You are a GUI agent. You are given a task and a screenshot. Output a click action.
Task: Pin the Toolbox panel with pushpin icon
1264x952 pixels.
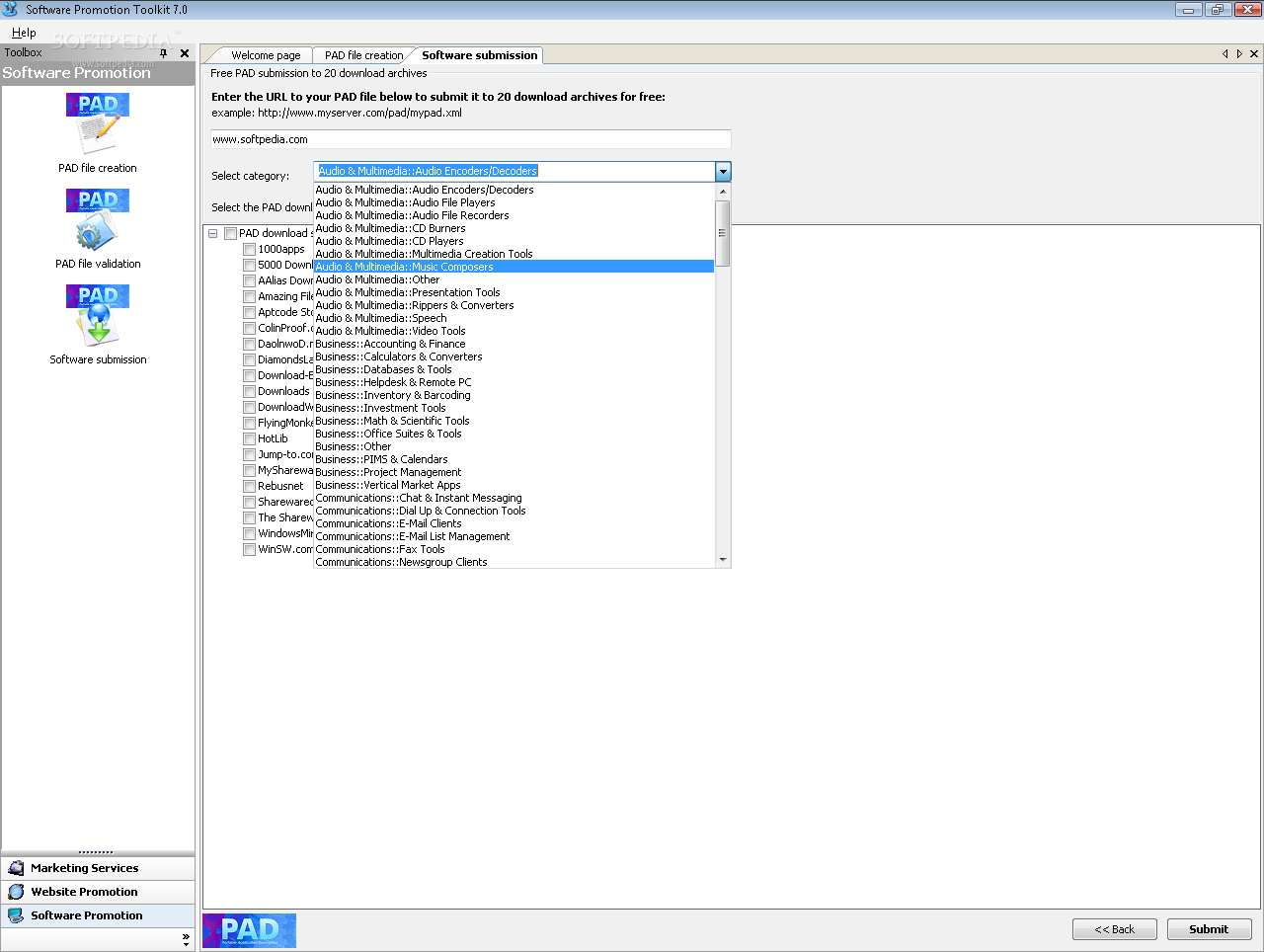[164, 53]
